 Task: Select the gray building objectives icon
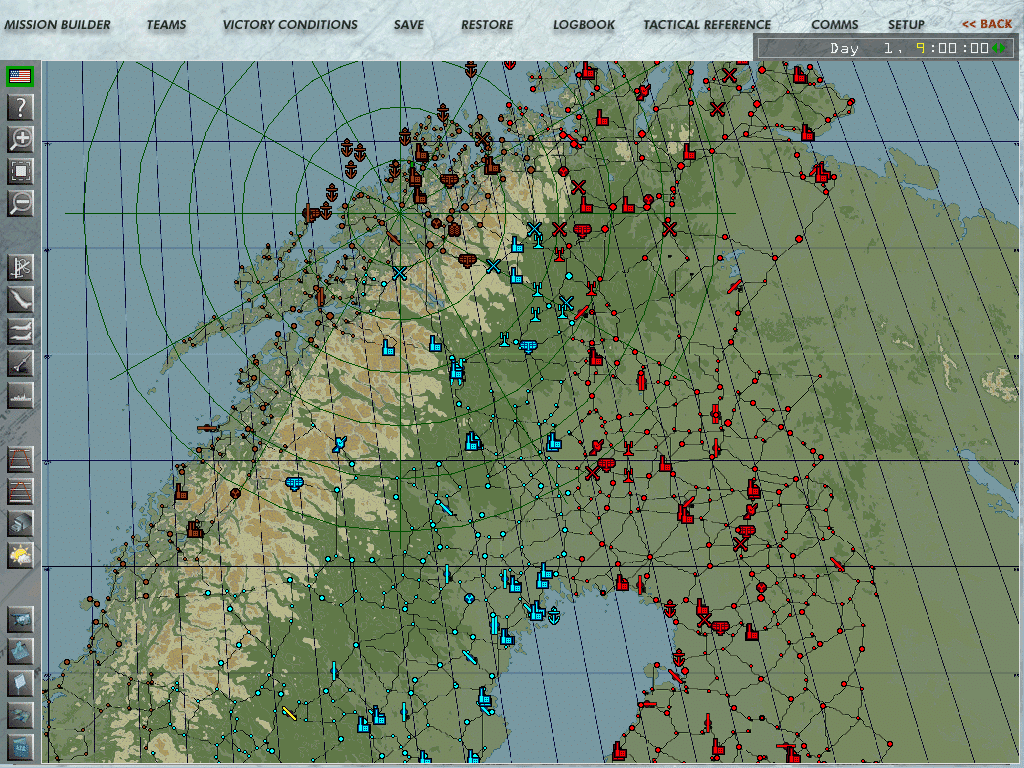[20, 523]
